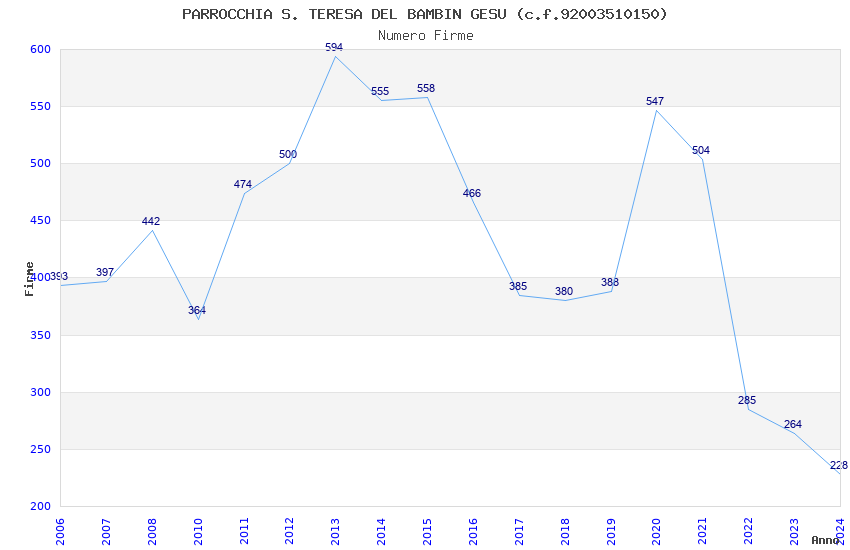Click the 550 y-axis tick label
The height and width of the screenshot is (550, 850).
[x=40, y=106]
